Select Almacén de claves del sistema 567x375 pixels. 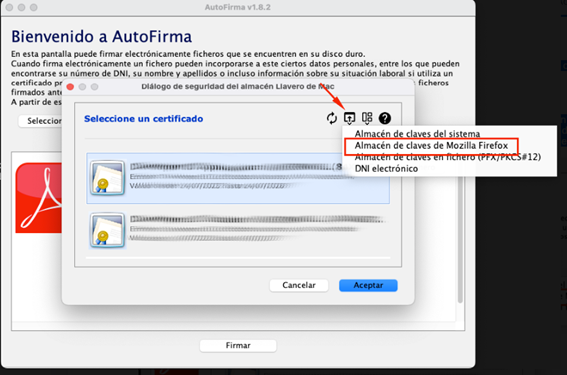pos(417,134)
